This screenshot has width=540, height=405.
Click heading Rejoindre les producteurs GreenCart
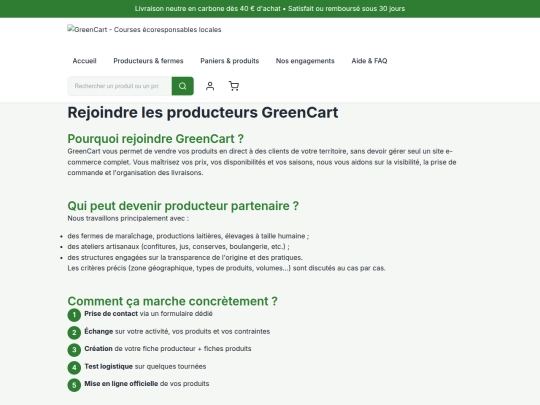tap(203, 113)
